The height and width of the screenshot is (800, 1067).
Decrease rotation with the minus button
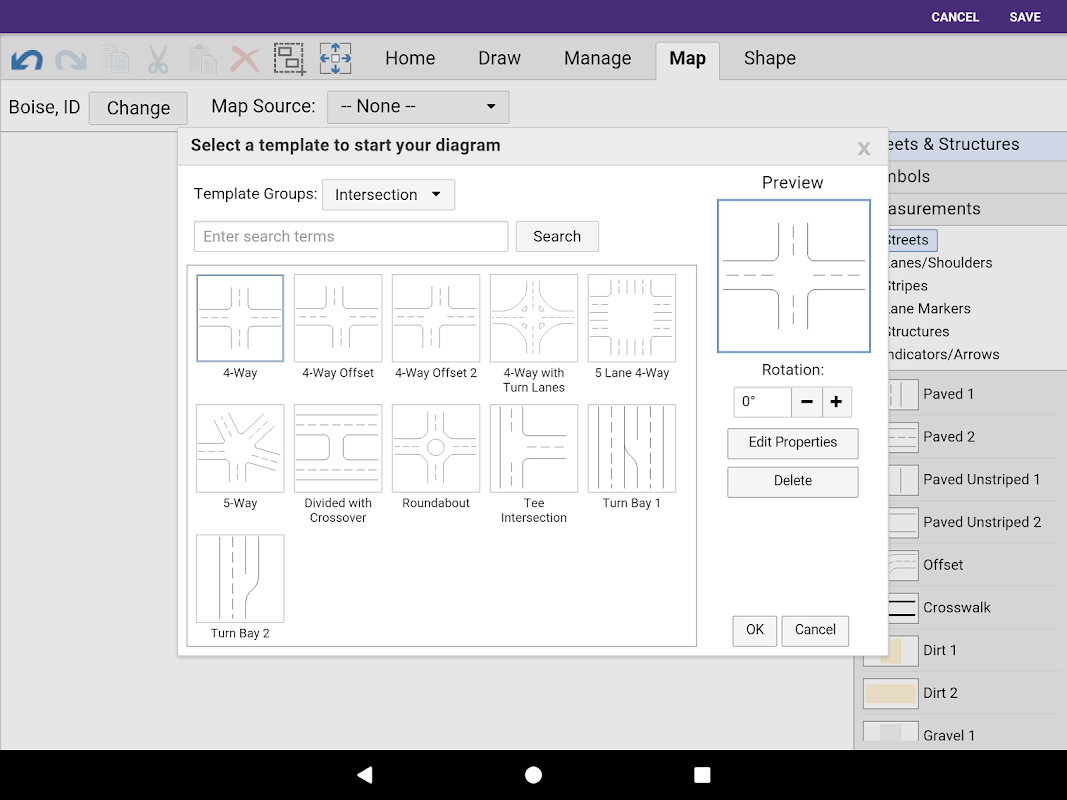pyautogui.click(x=807, y=402)
